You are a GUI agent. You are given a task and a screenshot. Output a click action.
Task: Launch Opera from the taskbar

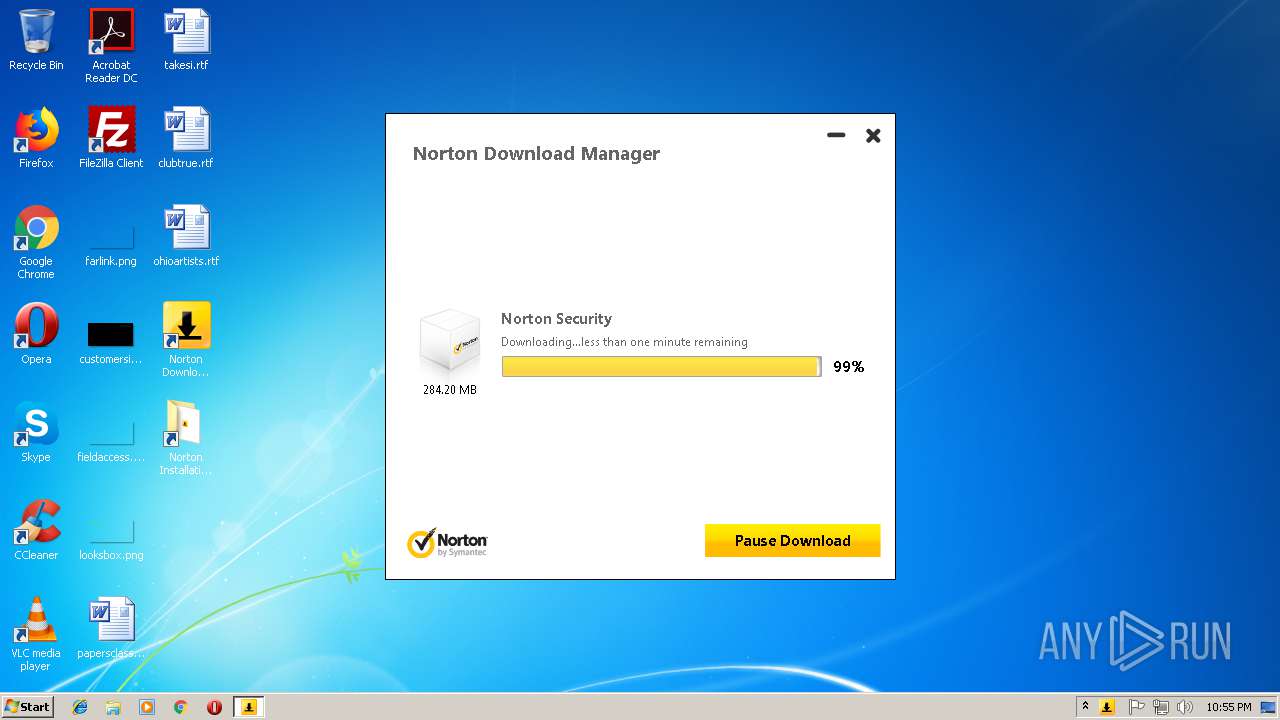214,707
